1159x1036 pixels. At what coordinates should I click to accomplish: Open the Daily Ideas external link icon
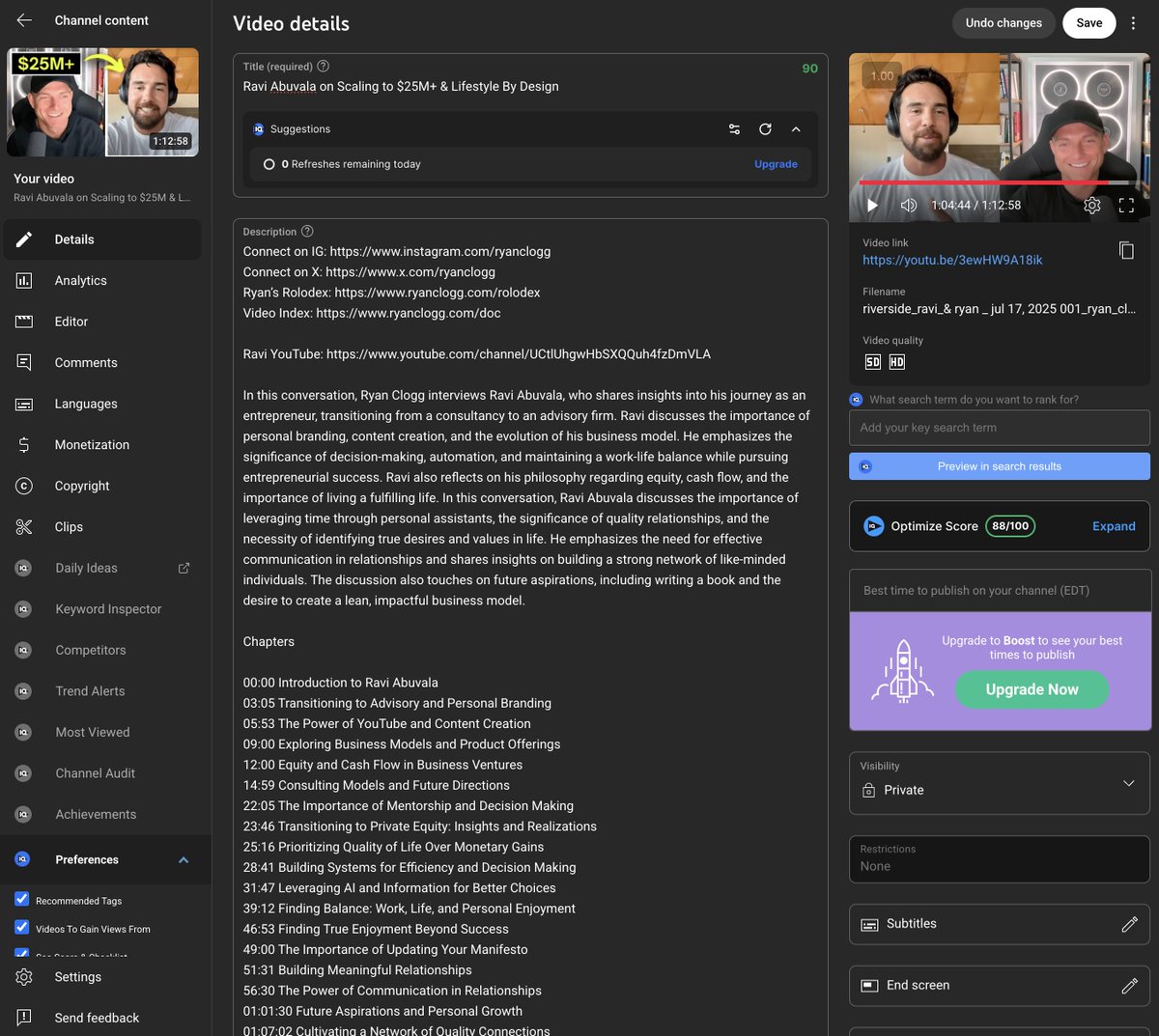pos(184,568)
